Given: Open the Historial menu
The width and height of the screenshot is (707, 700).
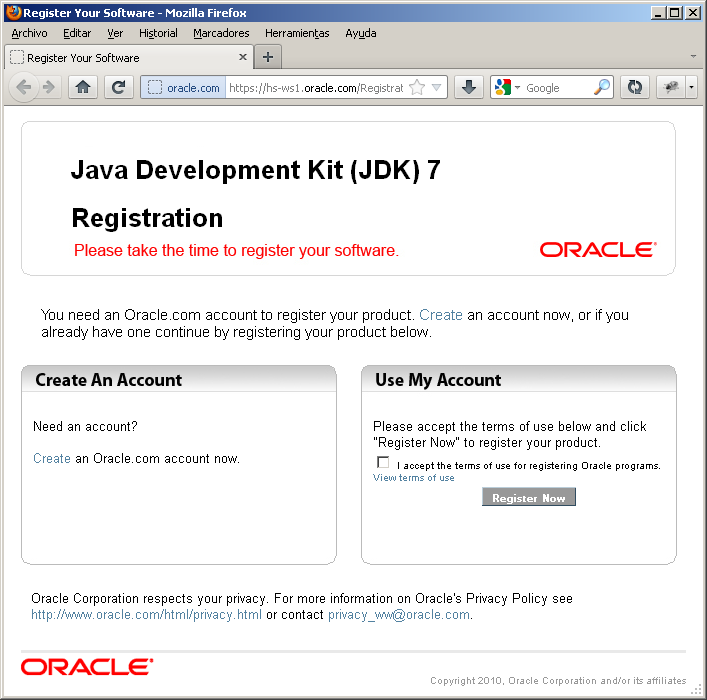Looking at the screenshot, I should [x=158, y=33].
